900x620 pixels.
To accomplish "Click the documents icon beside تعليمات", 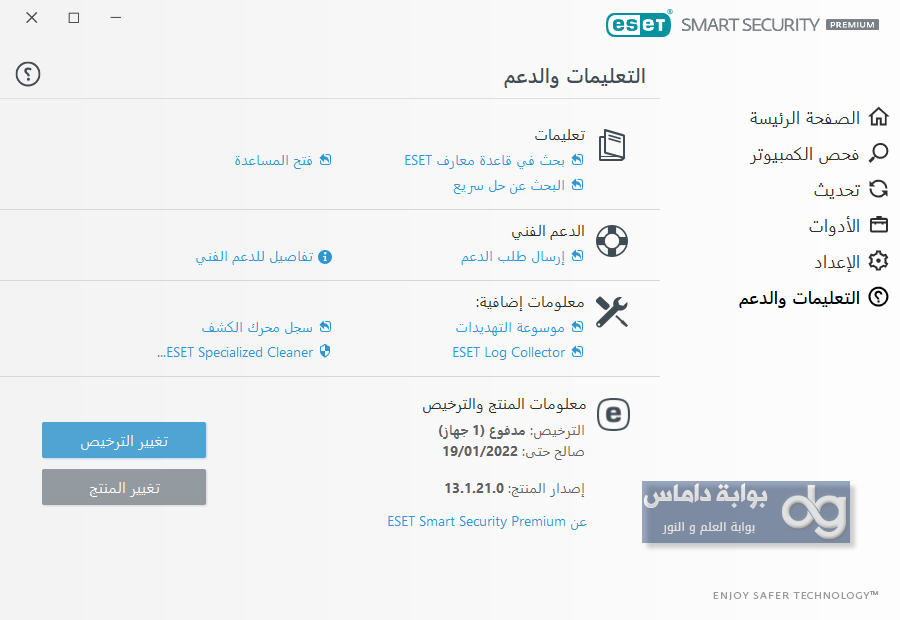I will pos(612,145).
